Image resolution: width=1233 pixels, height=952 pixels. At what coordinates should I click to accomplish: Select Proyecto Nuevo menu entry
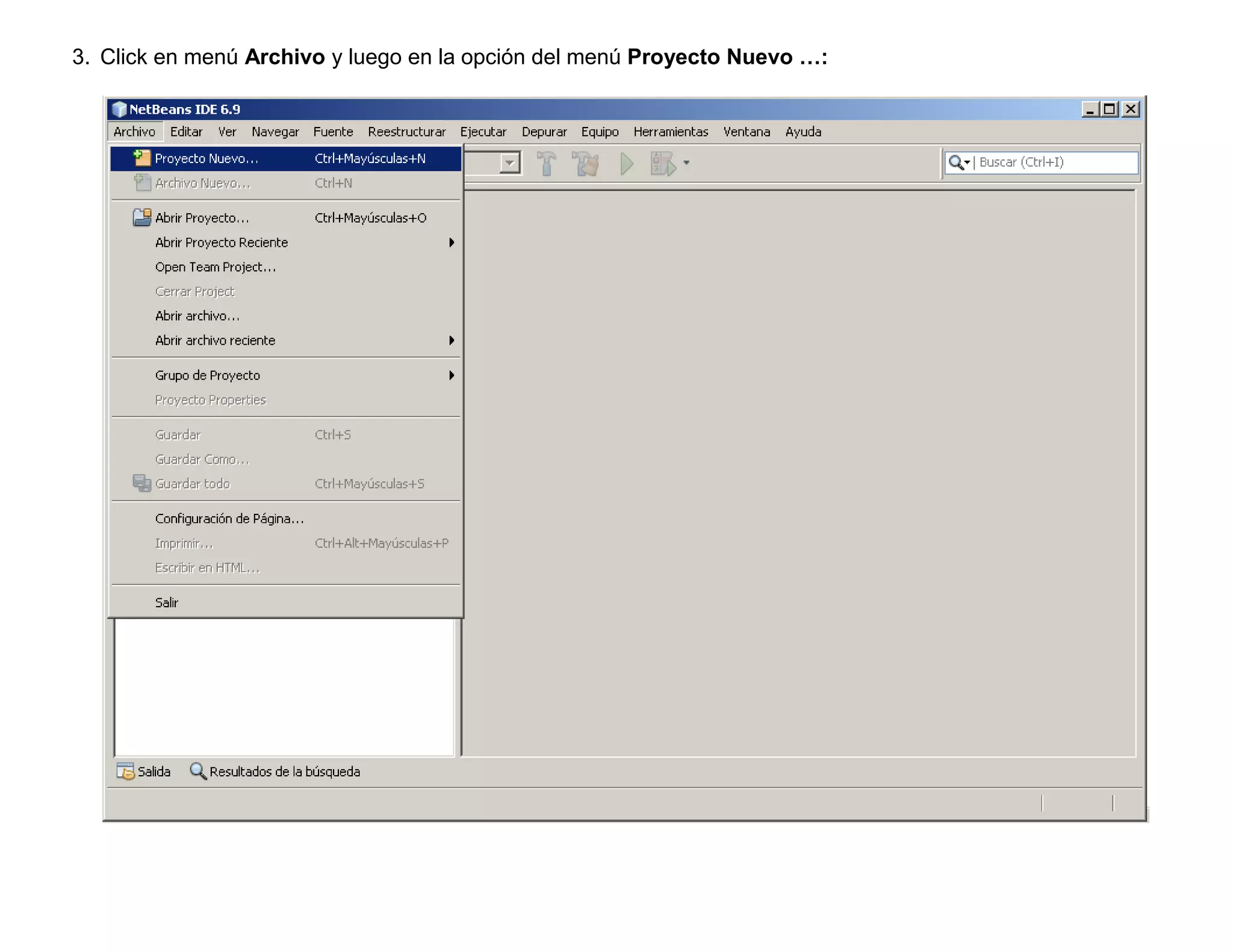click(207, 159)
